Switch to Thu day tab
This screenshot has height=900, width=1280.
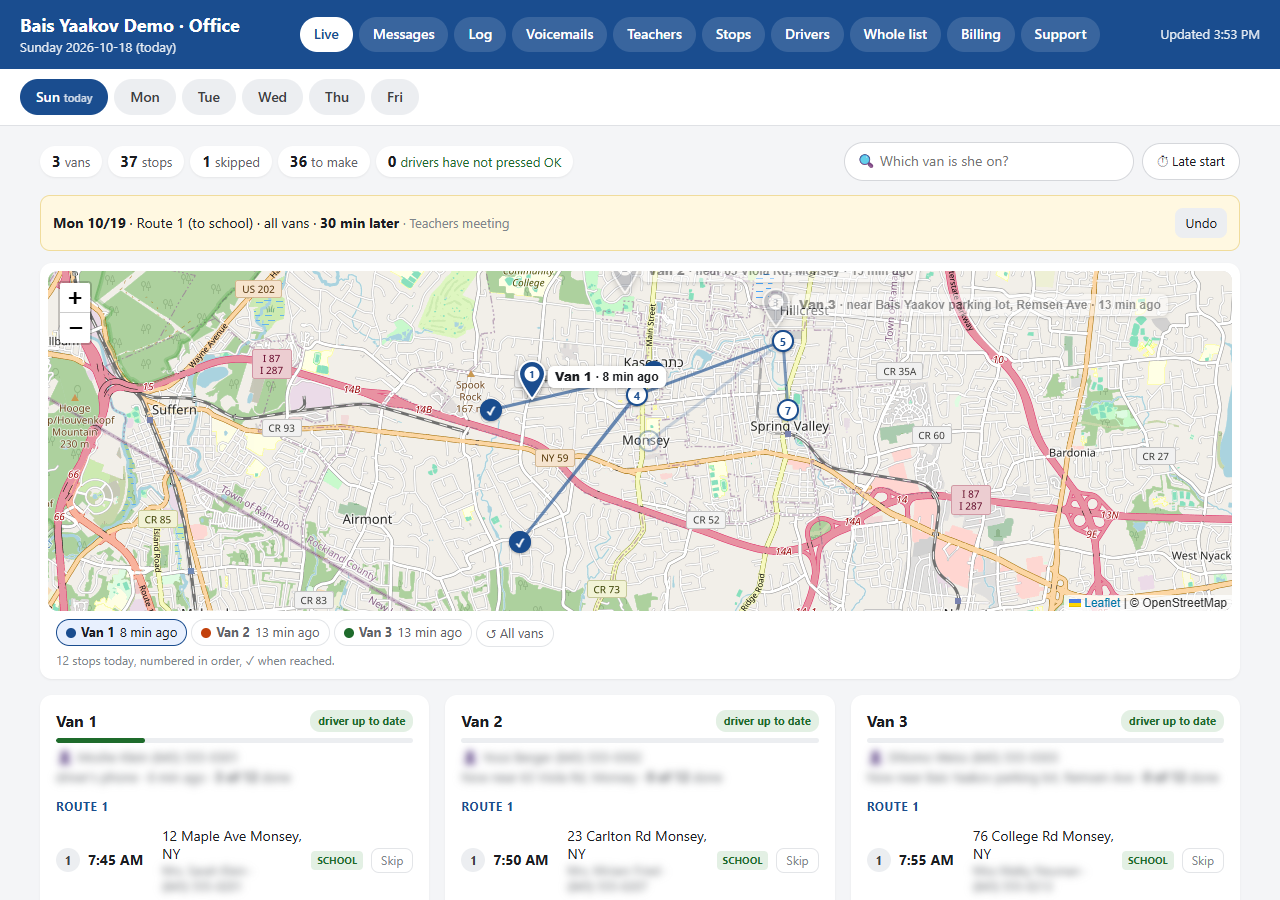(337, 97)
